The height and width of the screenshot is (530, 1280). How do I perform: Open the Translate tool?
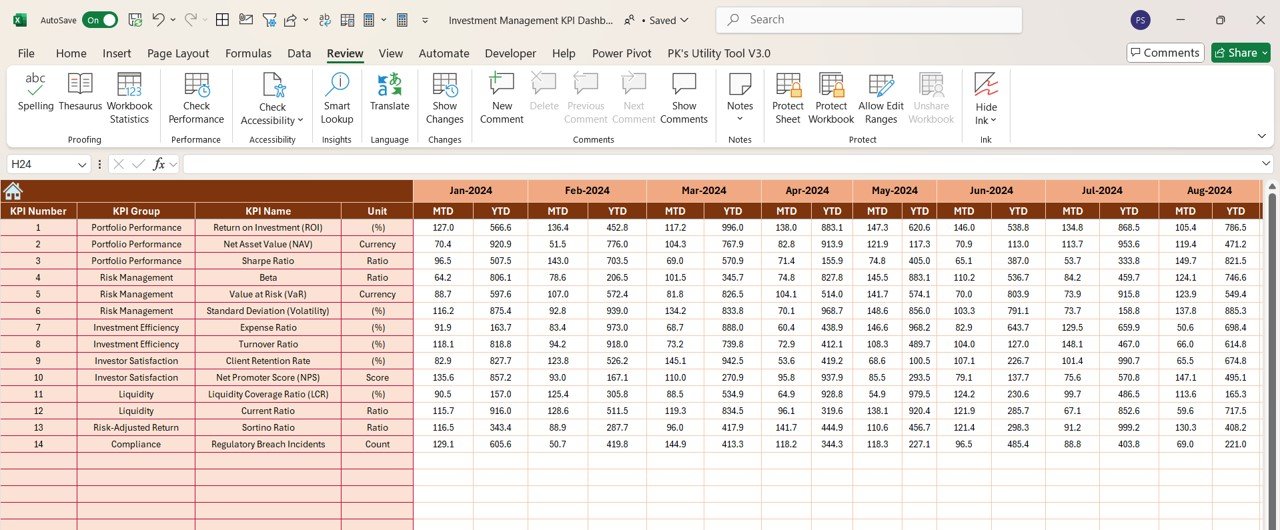click(x=389, y=93)
